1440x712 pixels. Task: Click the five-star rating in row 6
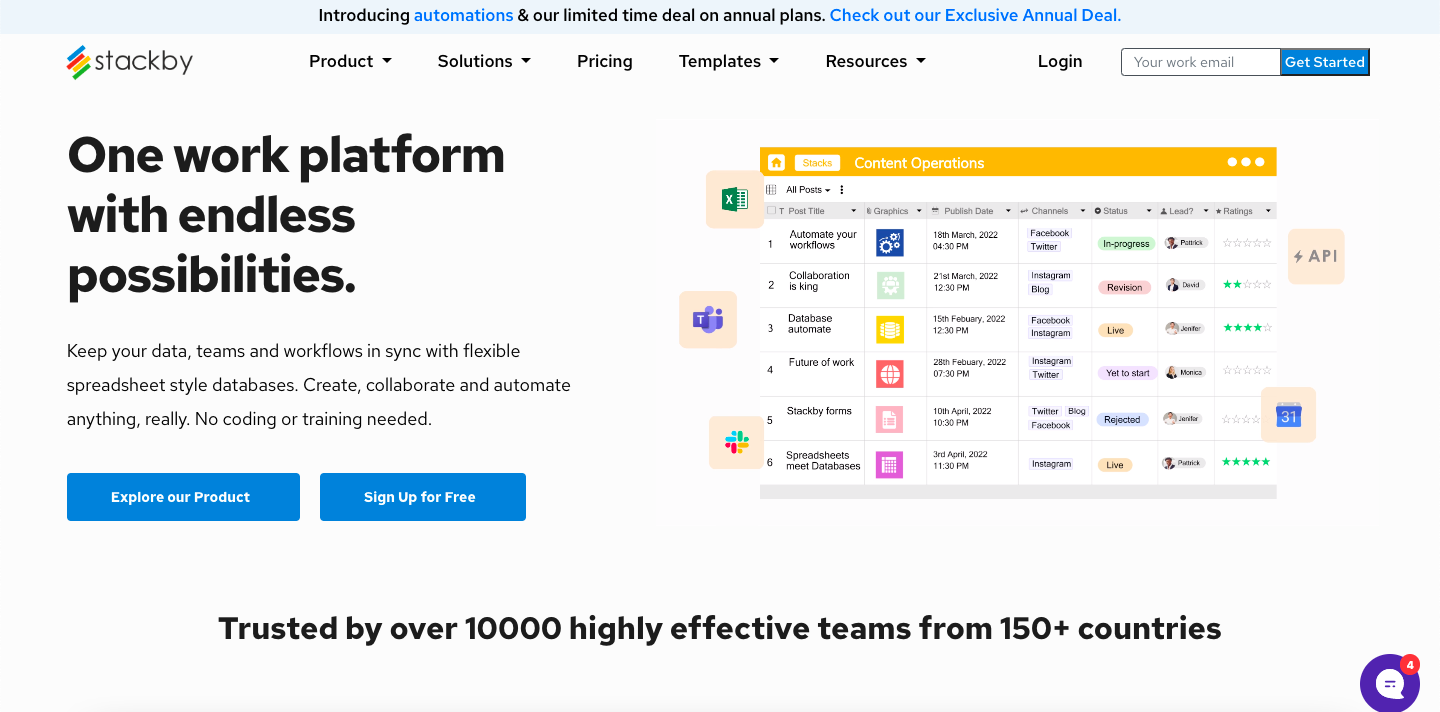[x=1247, y=462]
